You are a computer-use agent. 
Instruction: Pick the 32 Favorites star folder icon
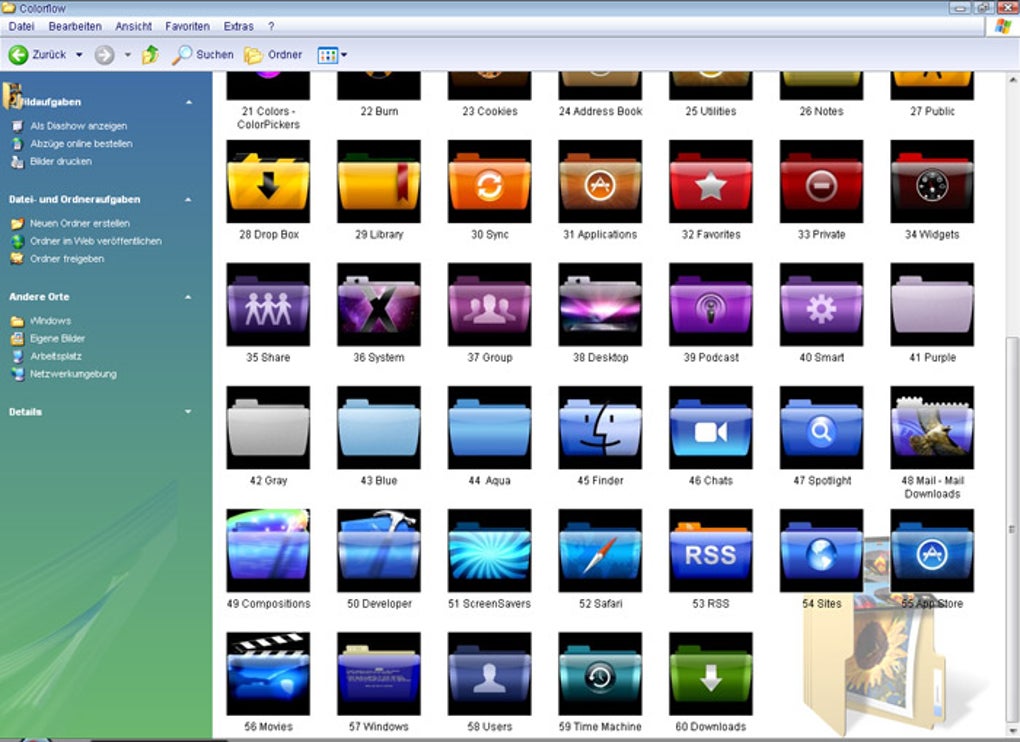(x=710, y=181)
